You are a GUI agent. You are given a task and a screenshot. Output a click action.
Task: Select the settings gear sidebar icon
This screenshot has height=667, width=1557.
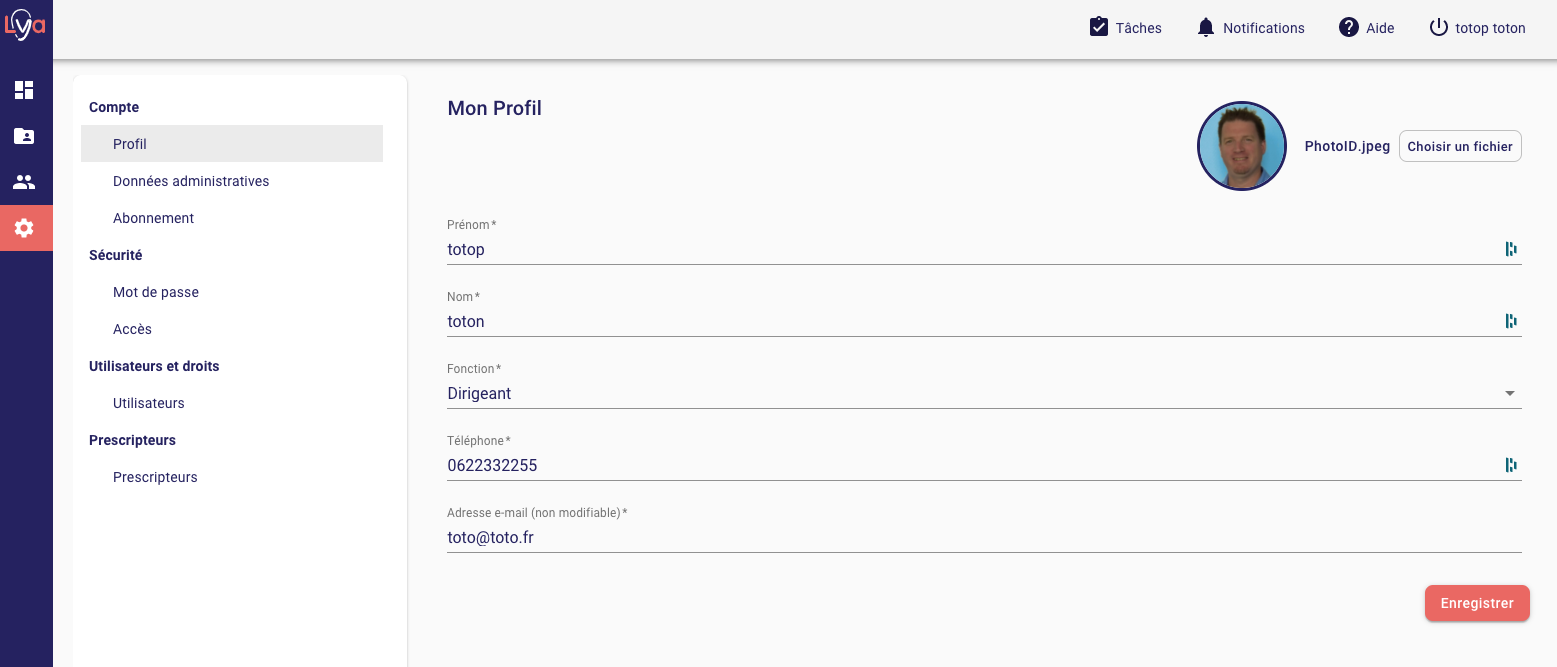24,228
